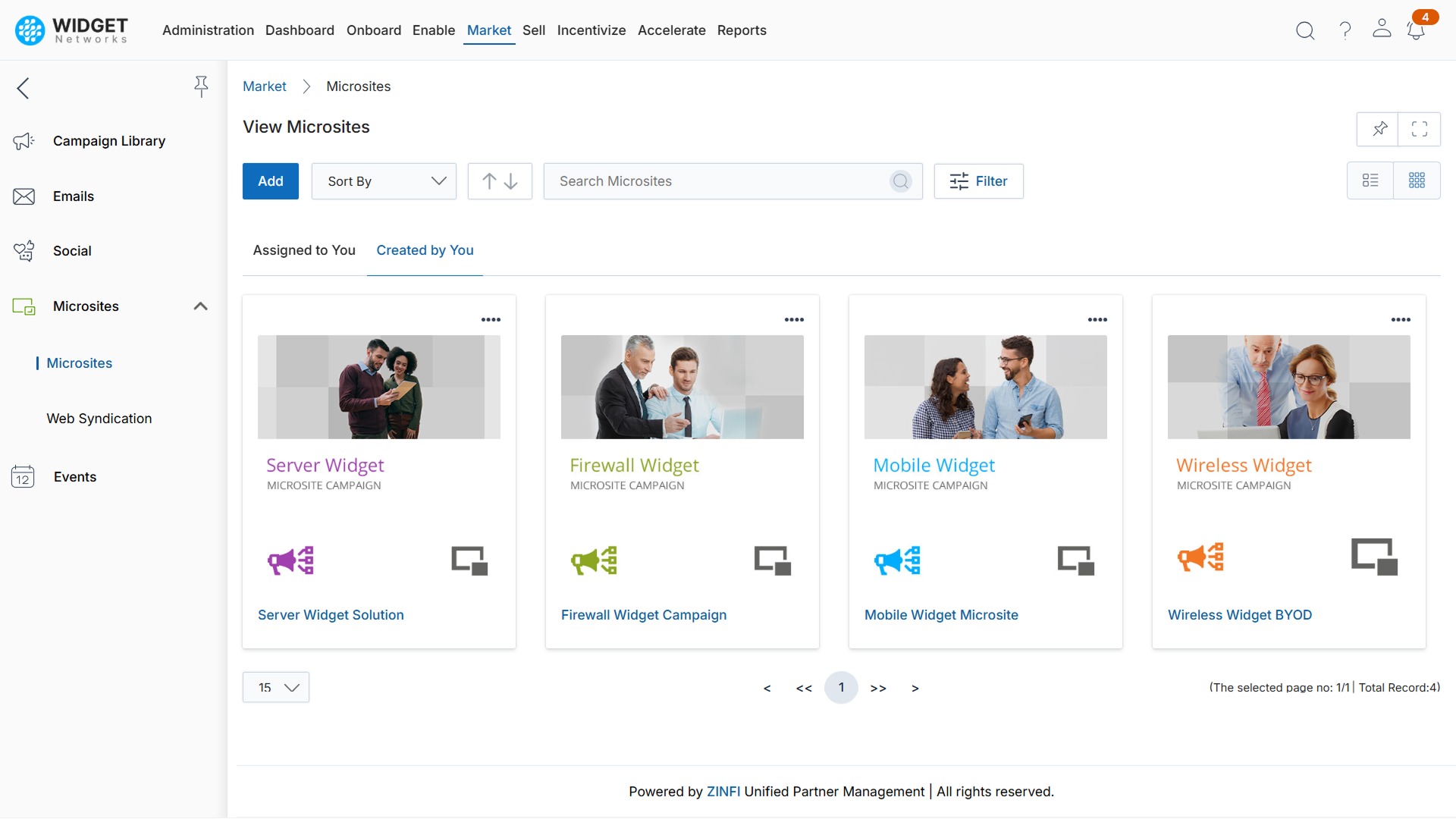
Task: Select the Emails icon in the sidebar
Action: (24, 196)
